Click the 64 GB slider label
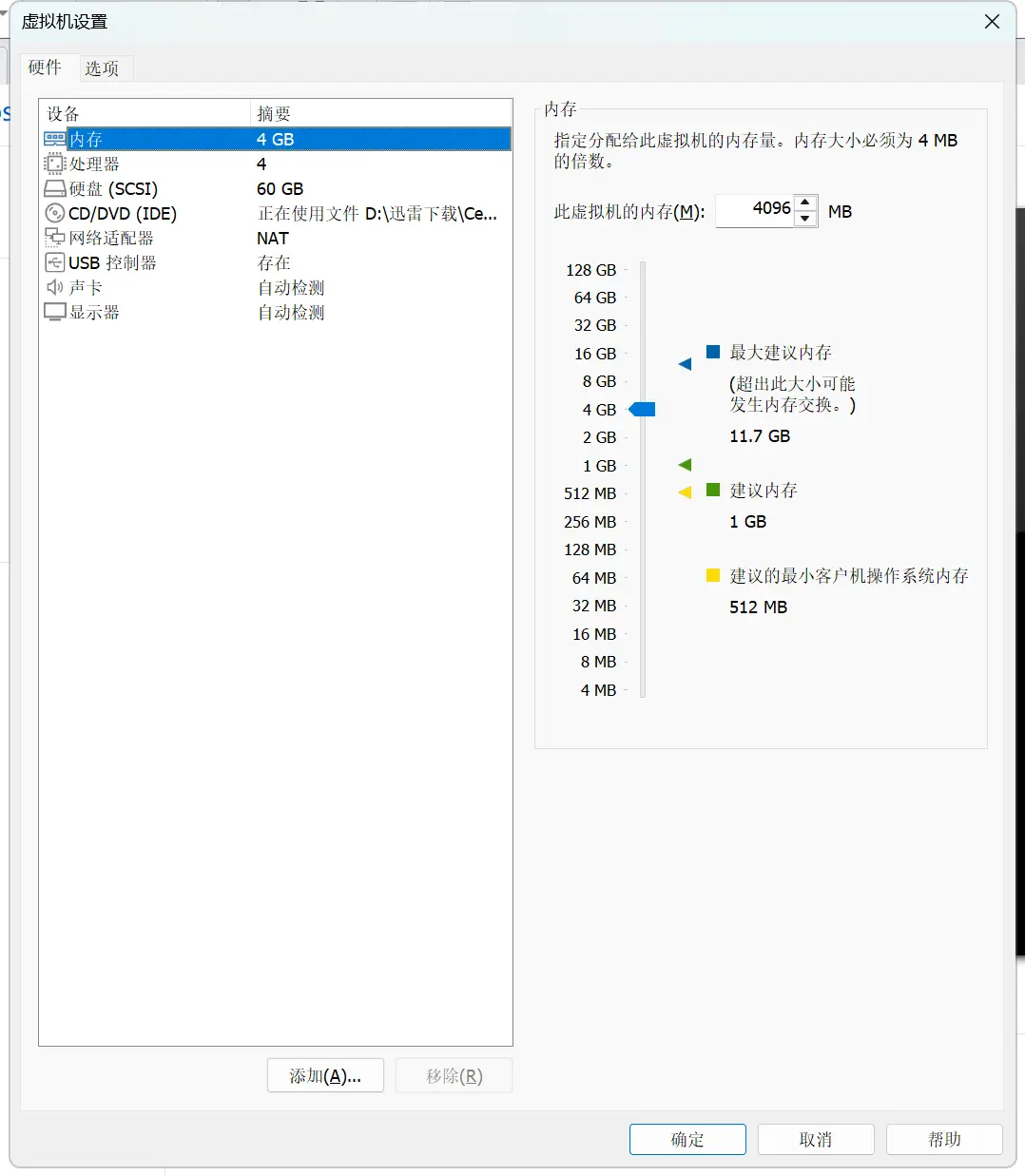 pyautogui.click(x=594, y=298)
